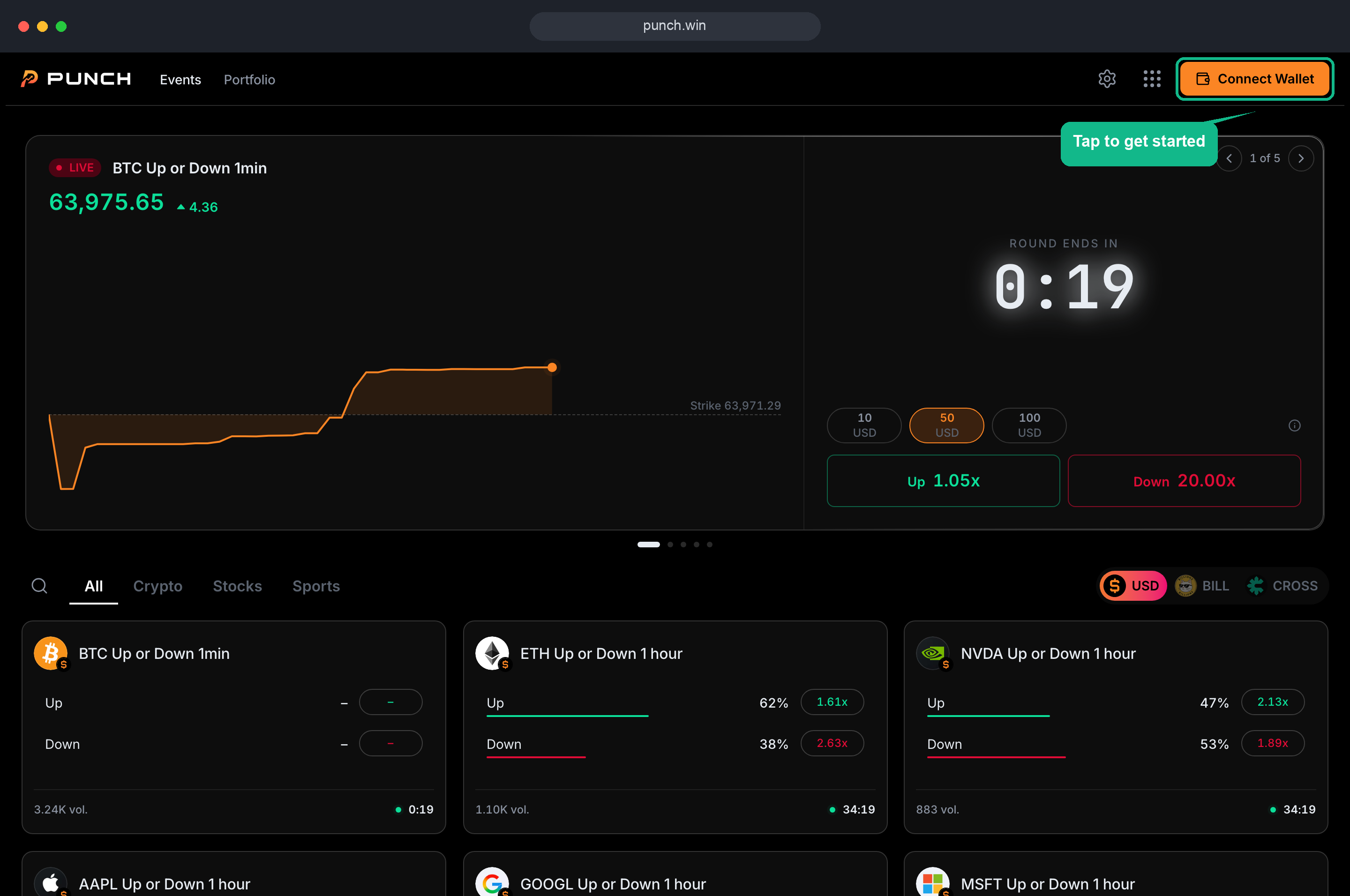Bet Down at 20.00x
The height and width of the screenshot is (896, 1350).
(1184, 481)
